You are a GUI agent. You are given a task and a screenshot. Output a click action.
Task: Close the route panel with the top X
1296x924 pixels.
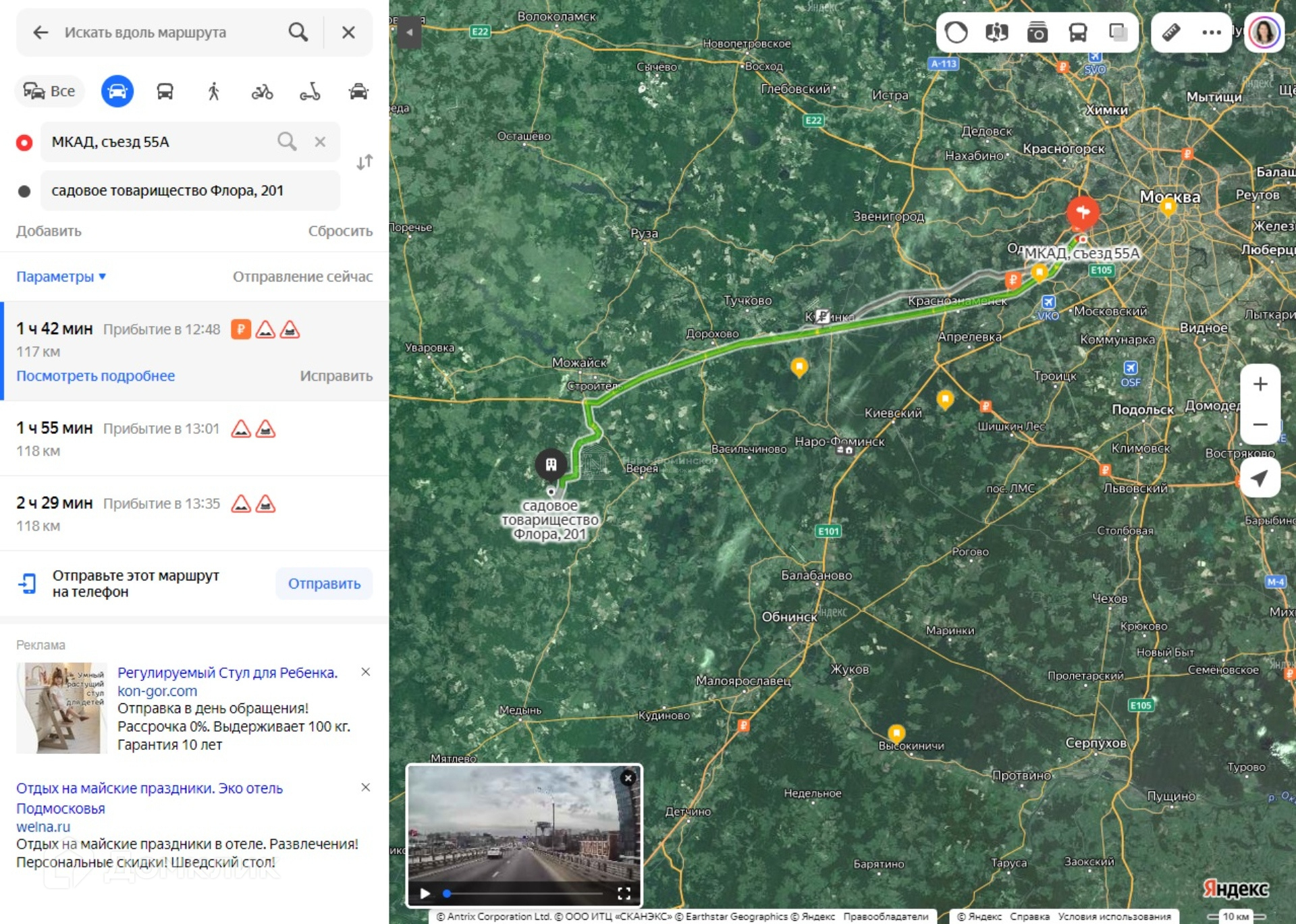click(x=348, y=32)
